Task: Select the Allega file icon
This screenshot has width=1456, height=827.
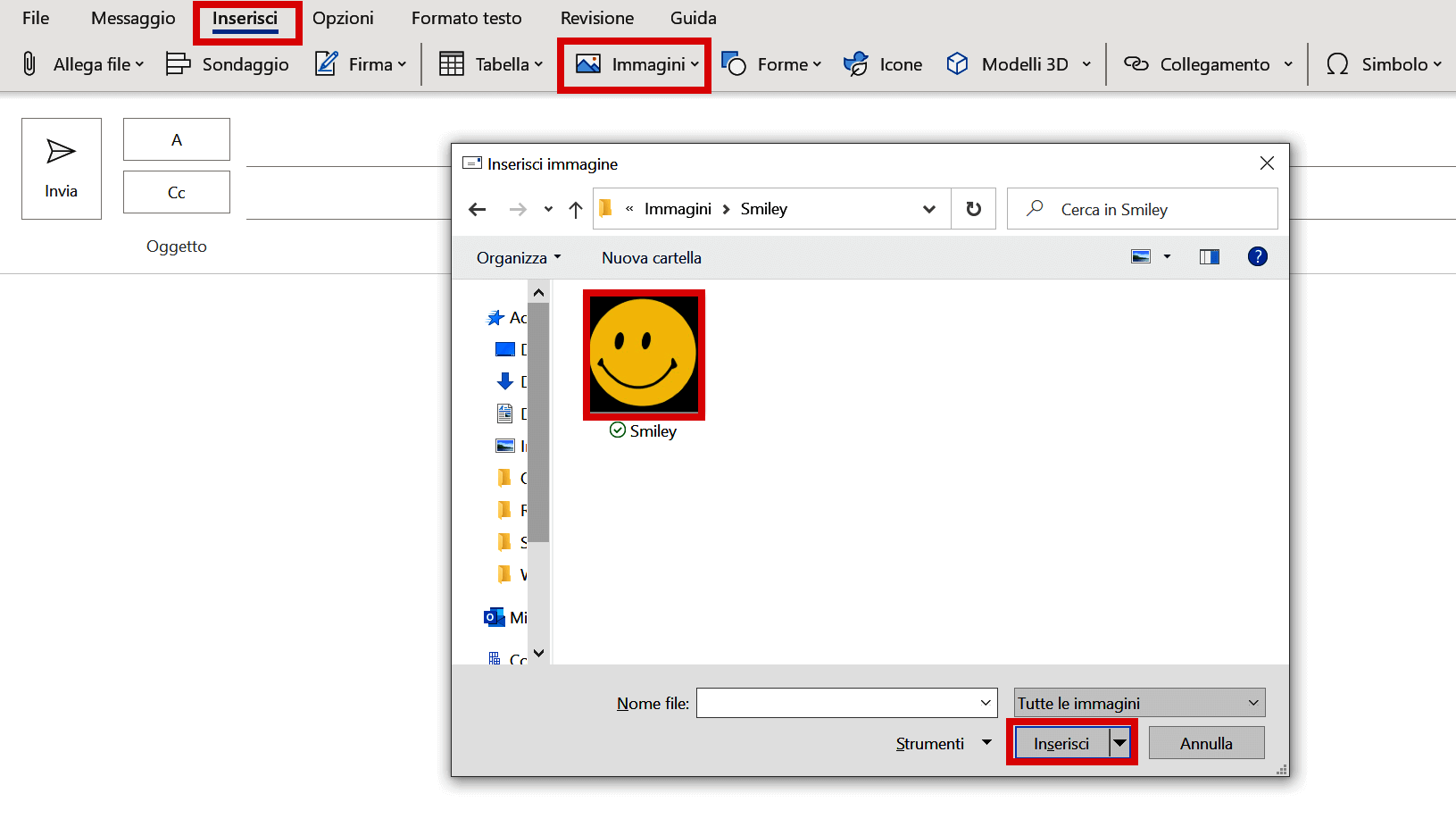Action: click(28, 63)
